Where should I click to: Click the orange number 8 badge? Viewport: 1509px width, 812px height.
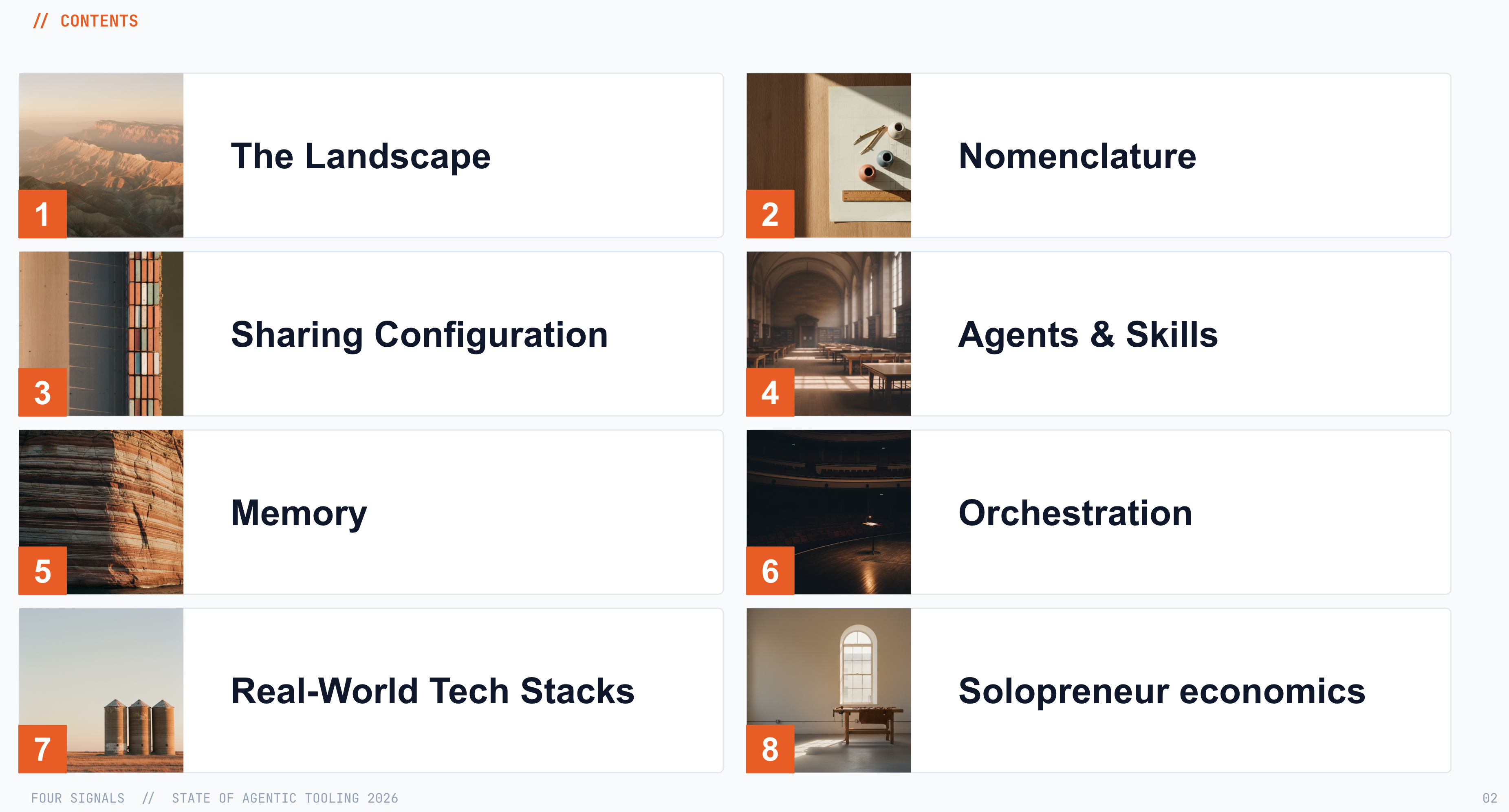[x=770, y=749]
